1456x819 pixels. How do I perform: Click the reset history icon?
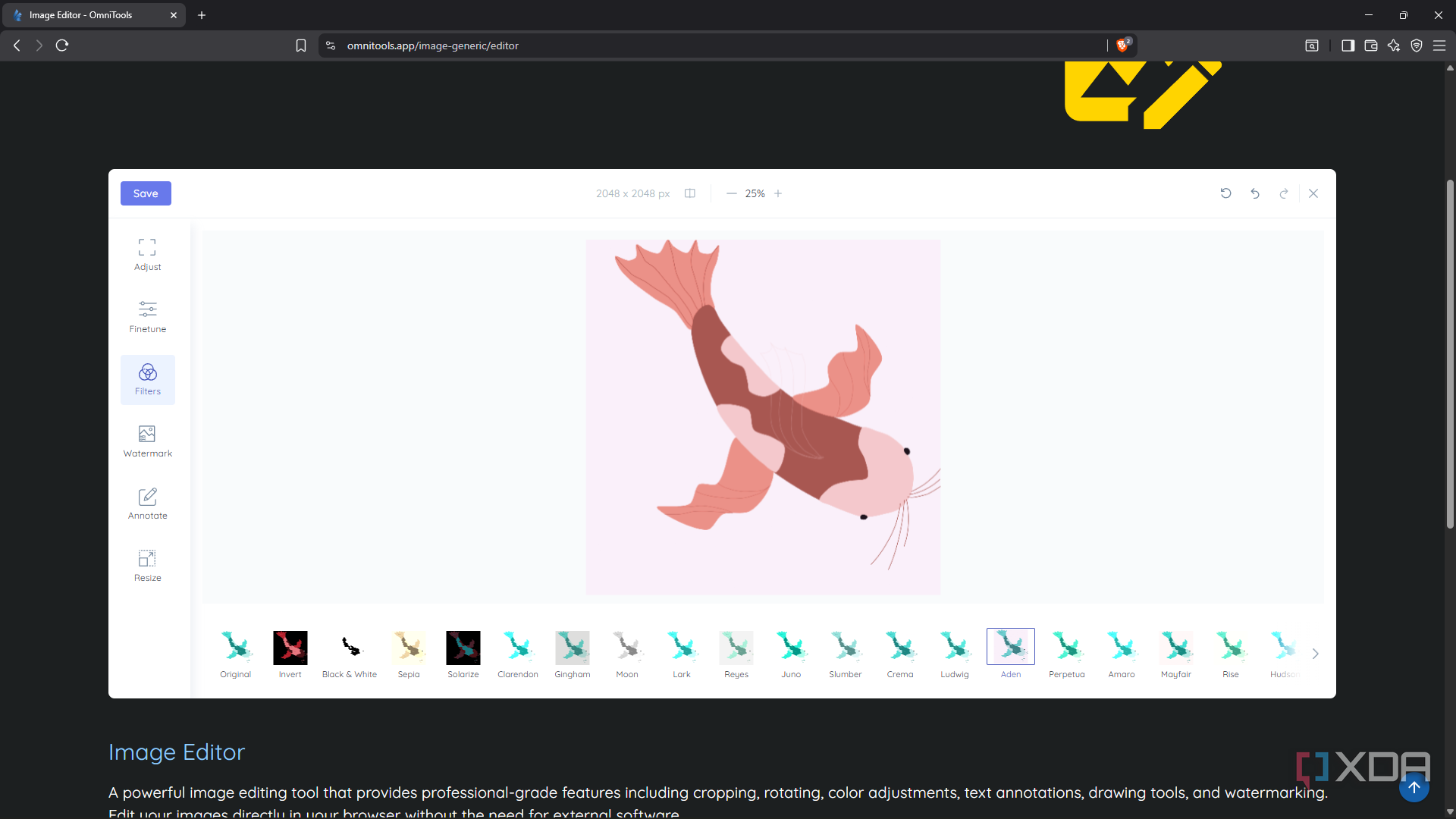(x=1225, y=193)
